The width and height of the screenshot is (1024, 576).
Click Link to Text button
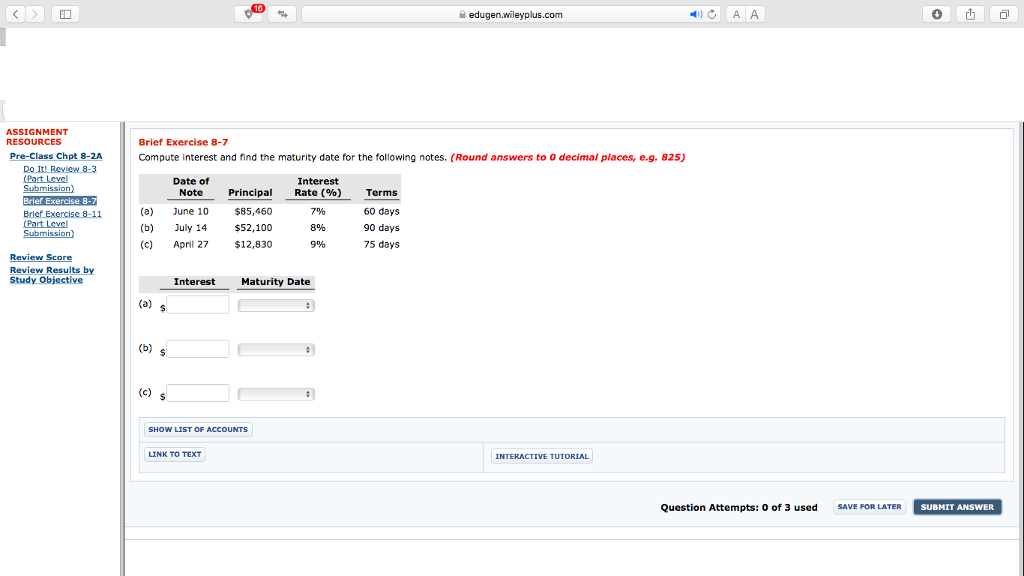click(x=174, y=455)
